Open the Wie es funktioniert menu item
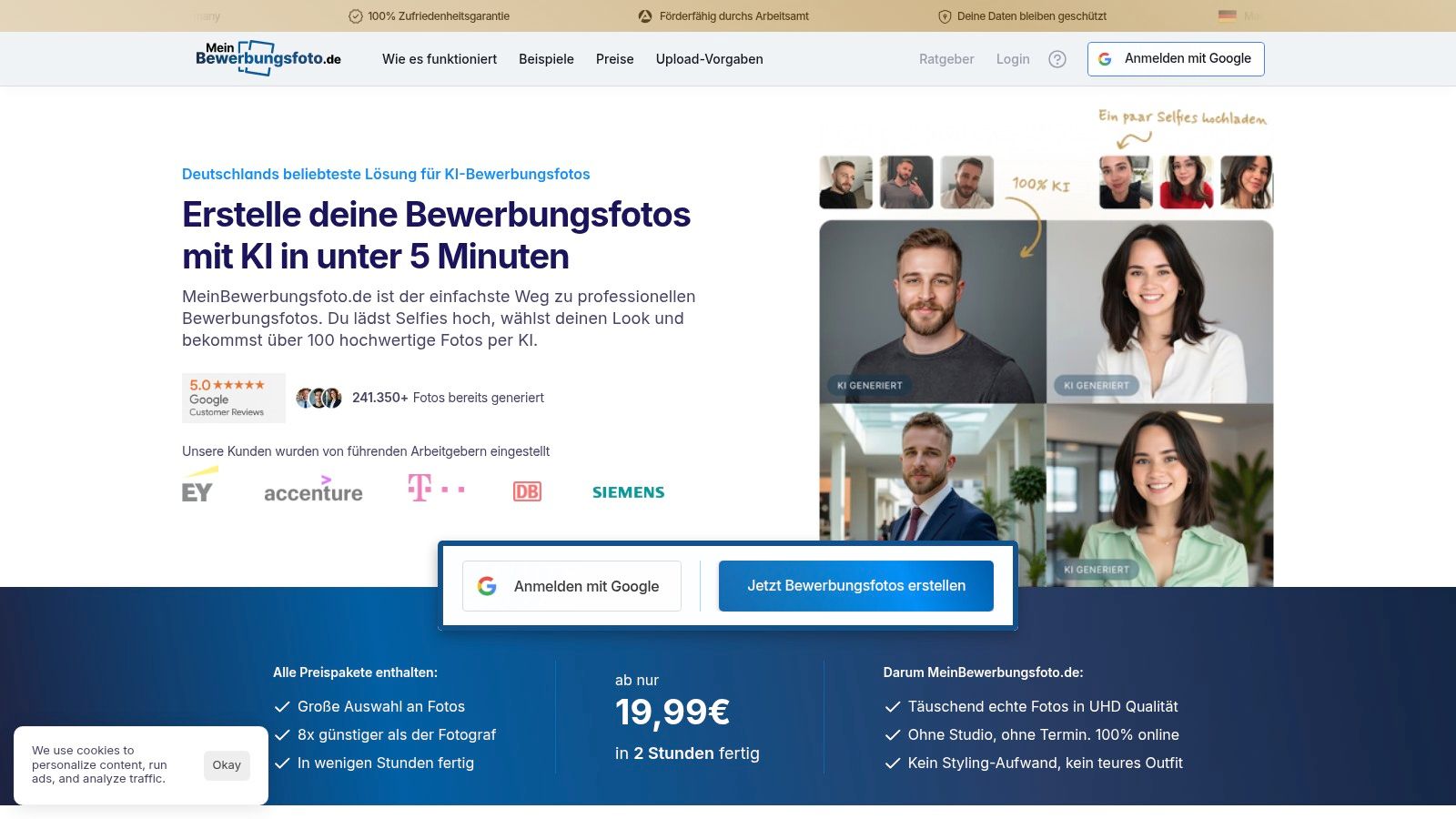This screenshot has height=819, width=1456. [x=440, y=58]
